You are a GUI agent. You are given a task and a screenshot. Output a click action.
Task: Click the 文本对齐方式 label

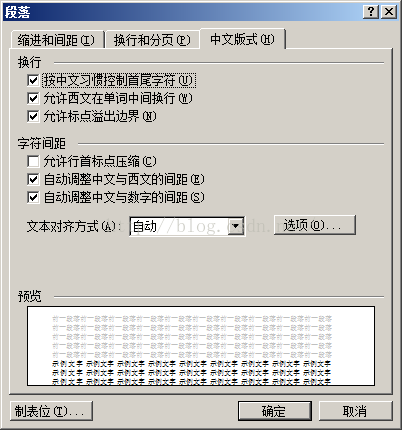tap(72, 227)
